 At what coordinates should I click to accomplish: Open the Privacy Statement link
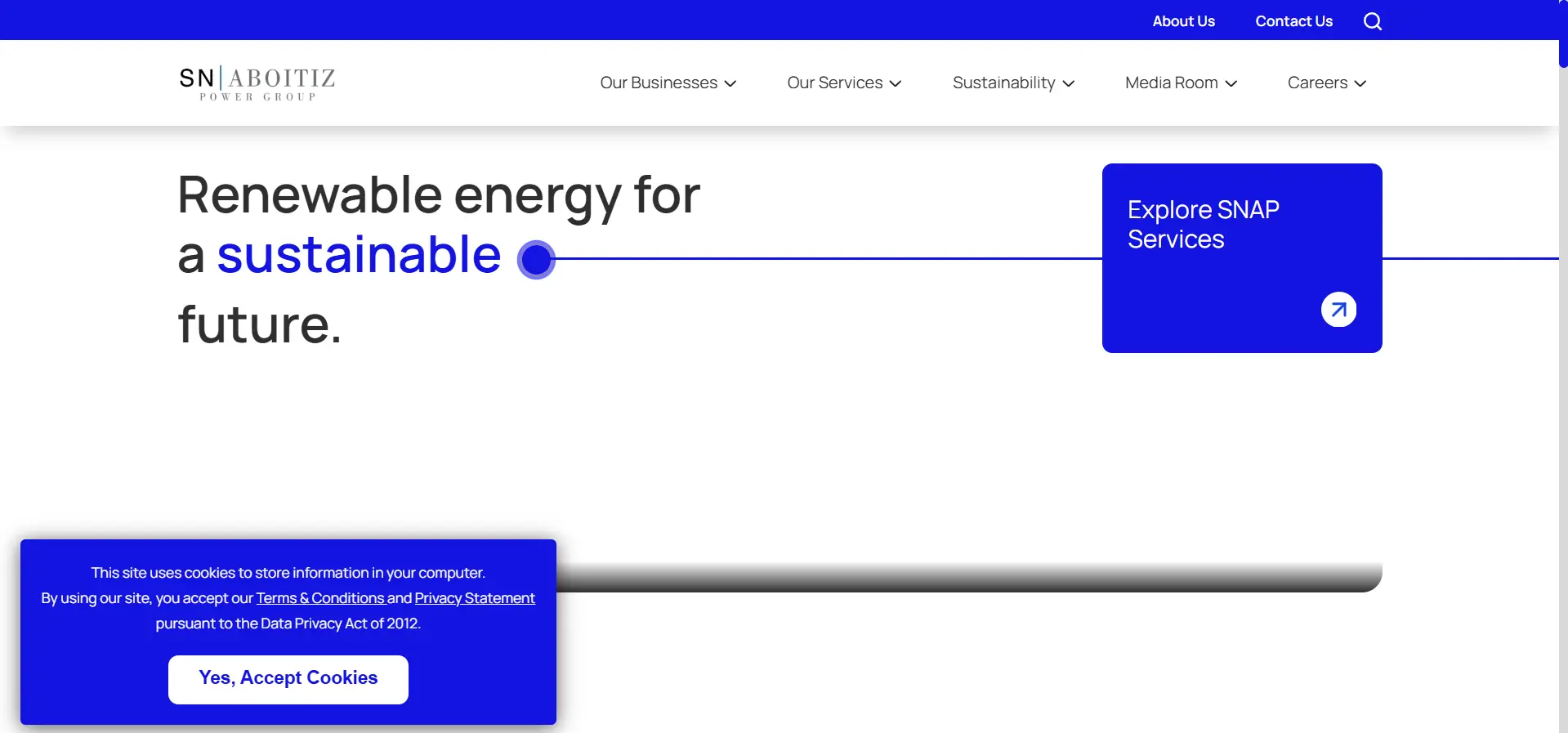(475, 598)
